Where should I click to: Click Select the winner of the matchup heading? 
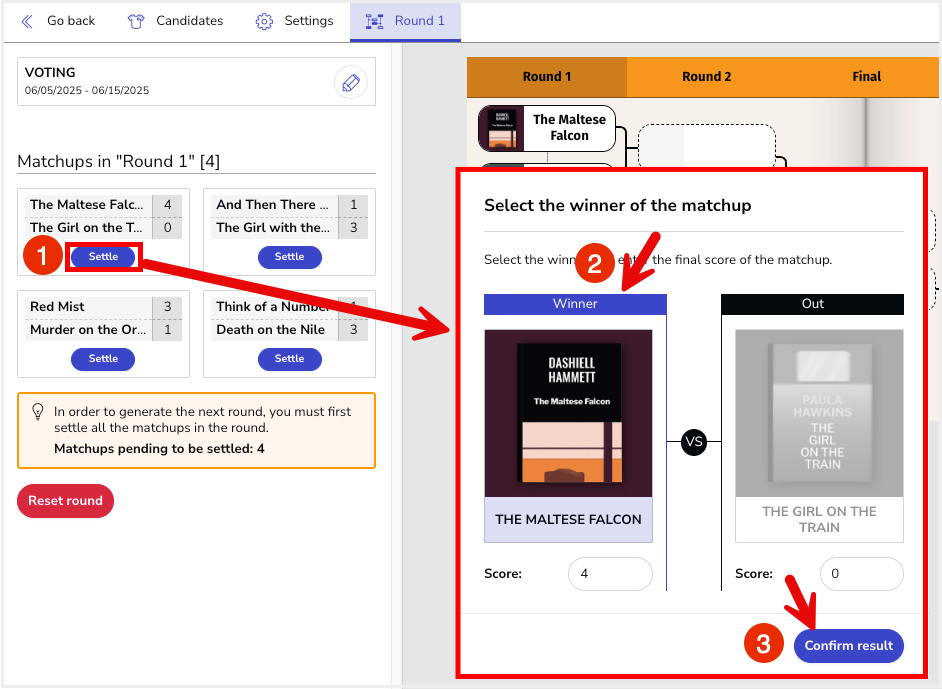[x=618, y=205]
